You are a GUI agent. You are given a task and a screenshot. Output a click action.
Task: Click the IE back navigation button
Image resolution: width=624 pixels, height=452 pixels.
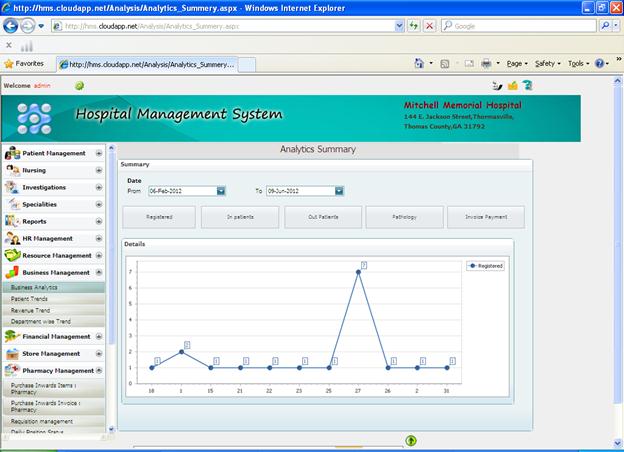(11, 26)
